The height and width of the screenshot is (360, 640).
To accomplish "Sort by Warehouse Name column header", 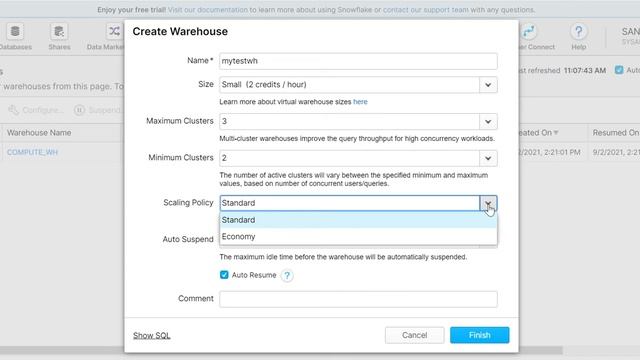I will pos(39,133).
